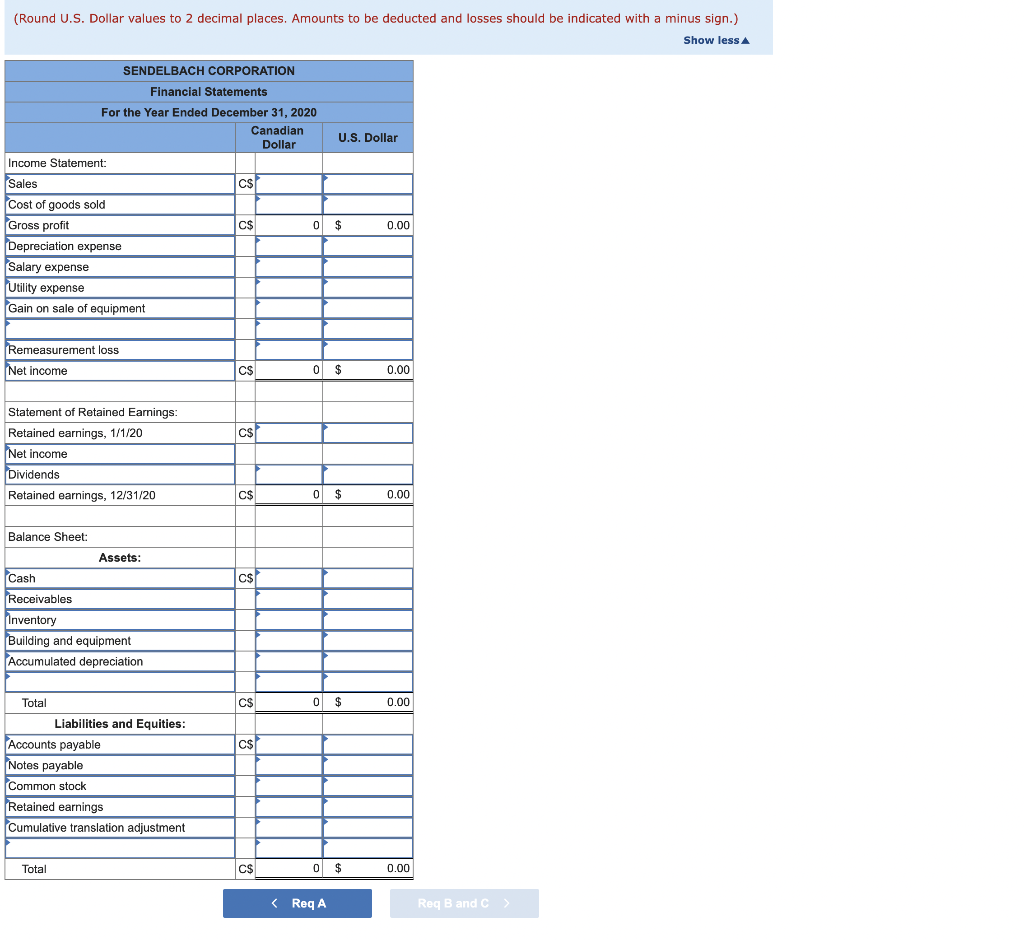Open blank label dropdown below Gain on sale
The width and height of the screenshot is (1024, 940).
point(120,329)
